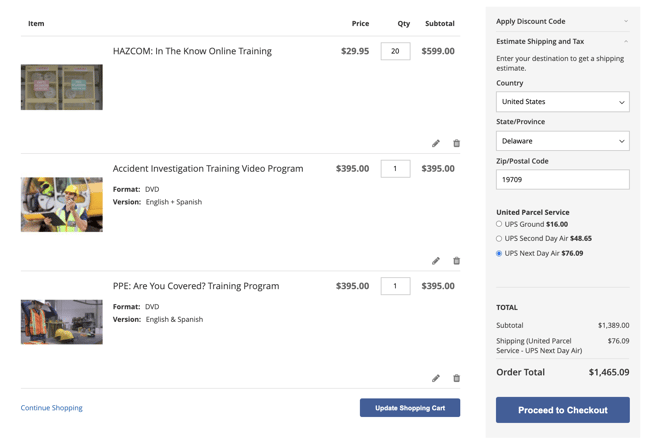
Task: Open the Accident Investigation product thumbnail
Action: 62,205
